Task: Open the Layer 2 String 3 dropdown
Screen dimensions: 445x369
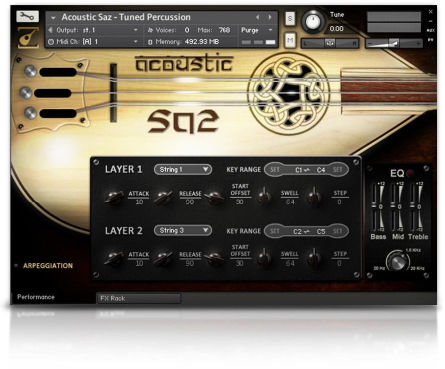Action: tap(183, 231)
